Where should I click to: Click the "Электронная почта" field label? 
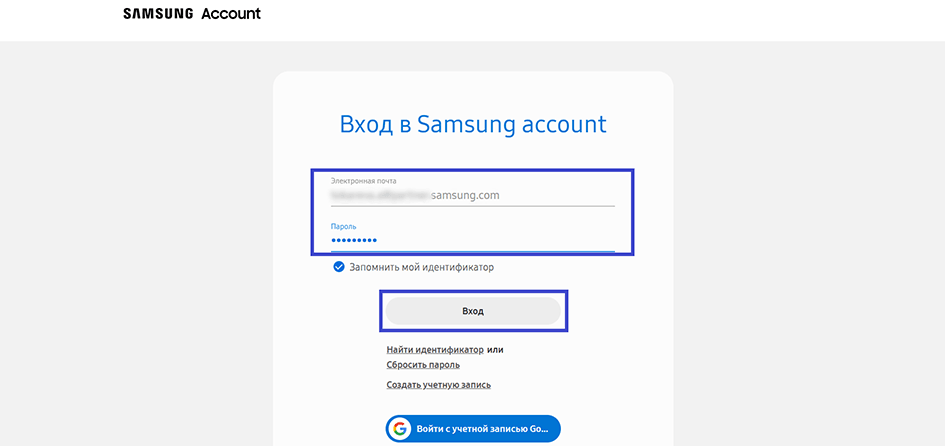(363, 181)
